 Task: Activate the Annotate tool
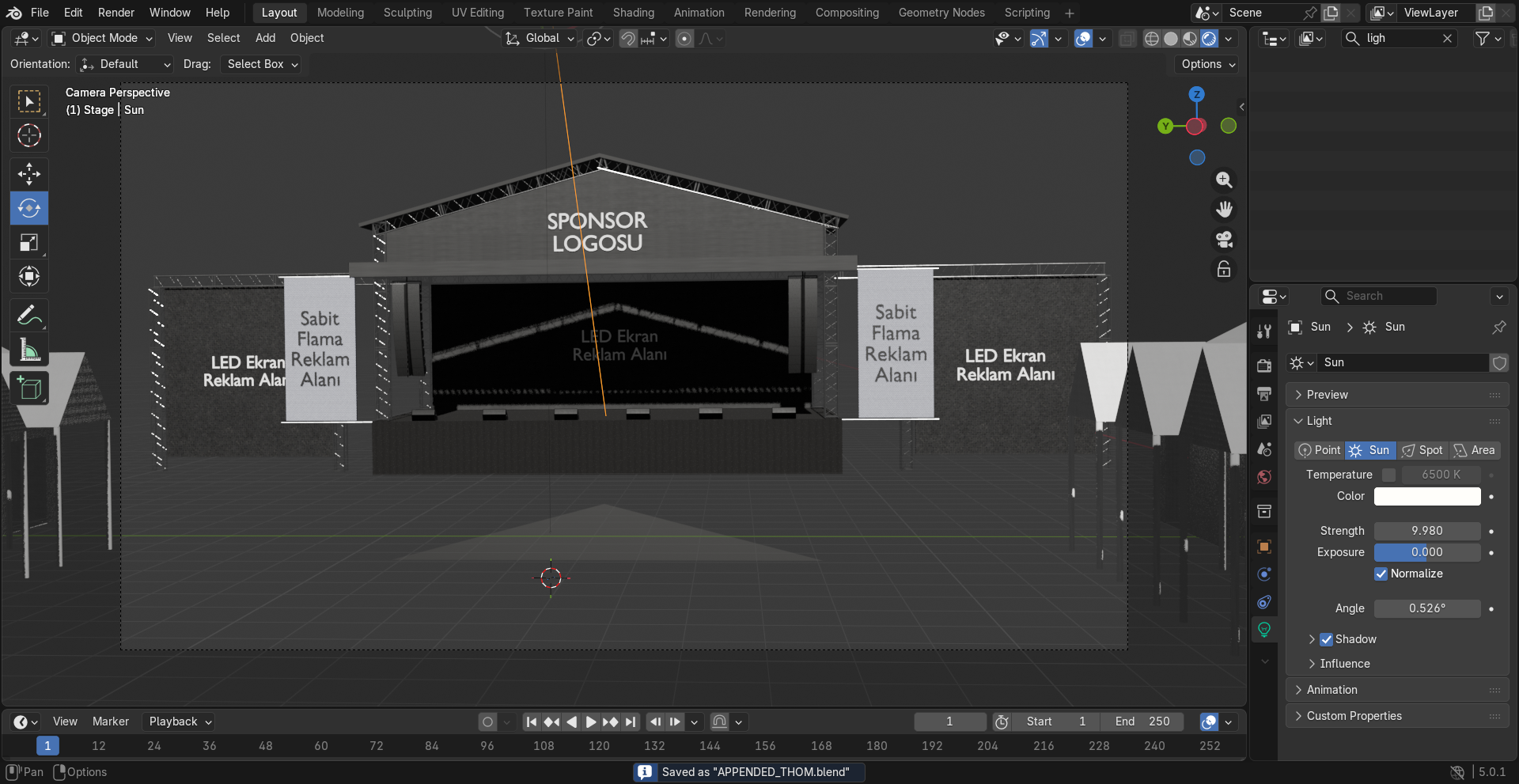[x=29, y=316]
